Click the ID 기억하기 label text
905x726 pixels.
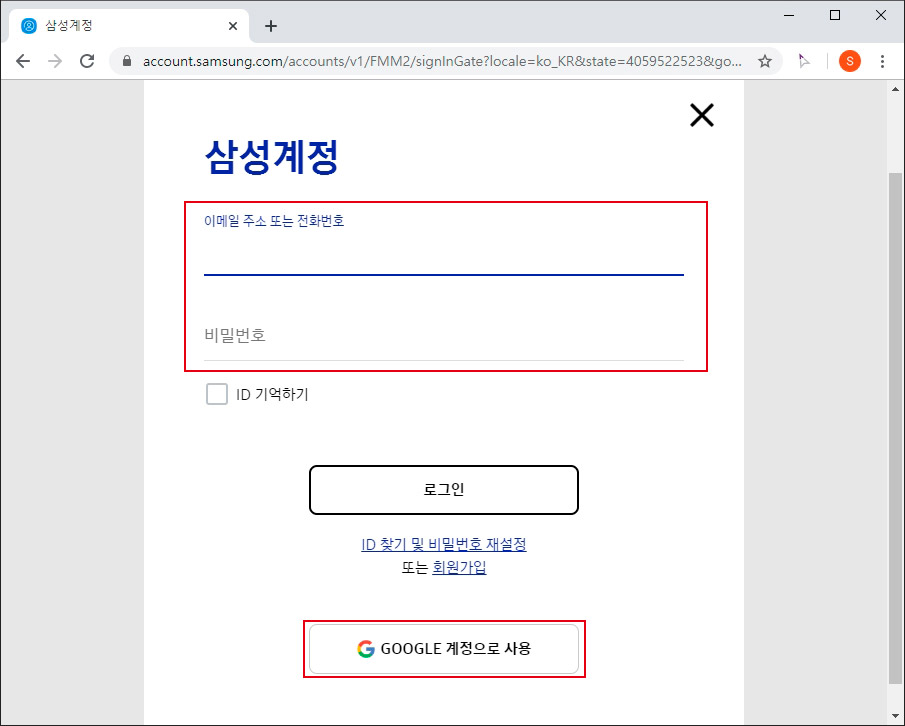pyautogui.click(x=272, y=395)
